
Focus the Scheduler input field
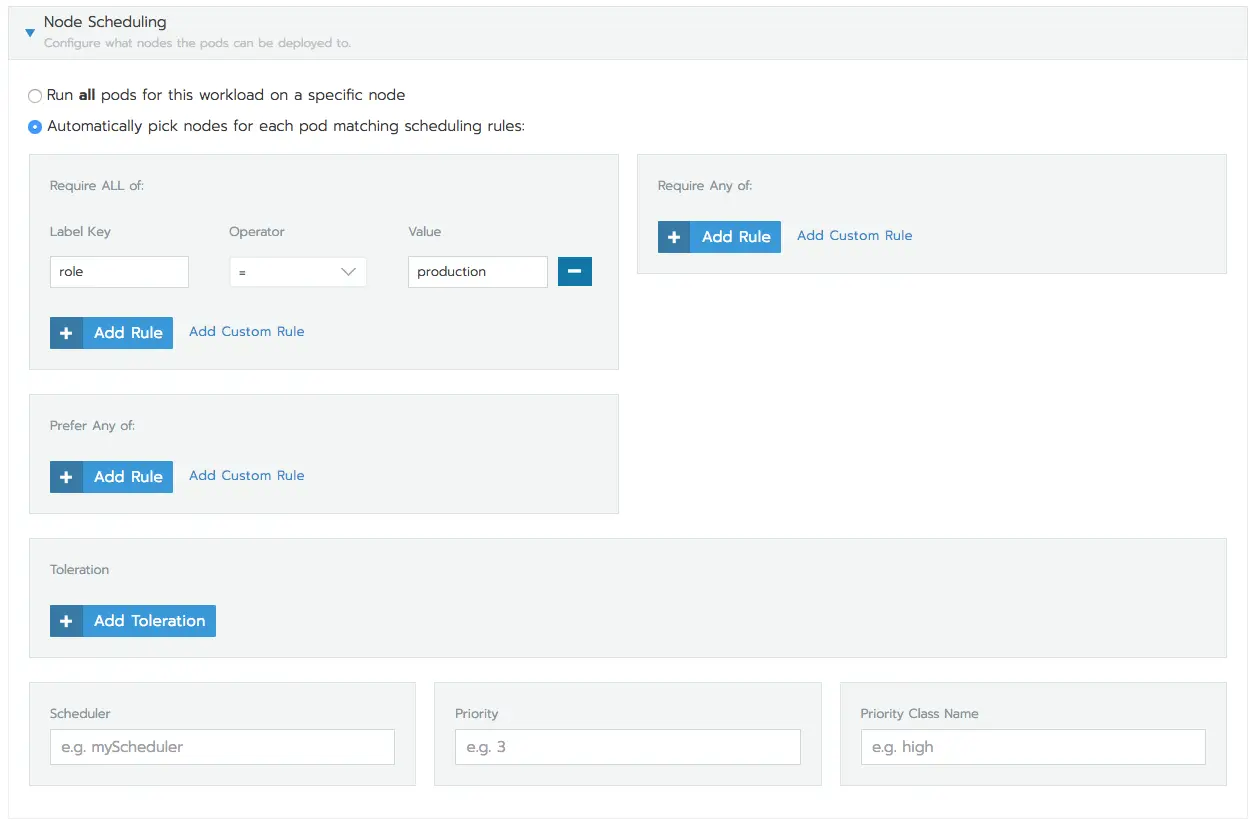pyautogui.click(x=222, y=747)
